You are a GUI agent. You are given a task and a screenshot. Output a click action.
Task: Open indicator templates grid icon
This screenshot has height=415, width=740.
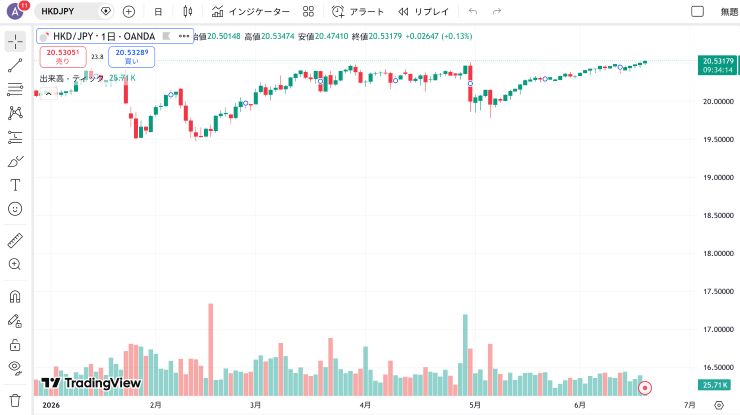pos(308,11)
